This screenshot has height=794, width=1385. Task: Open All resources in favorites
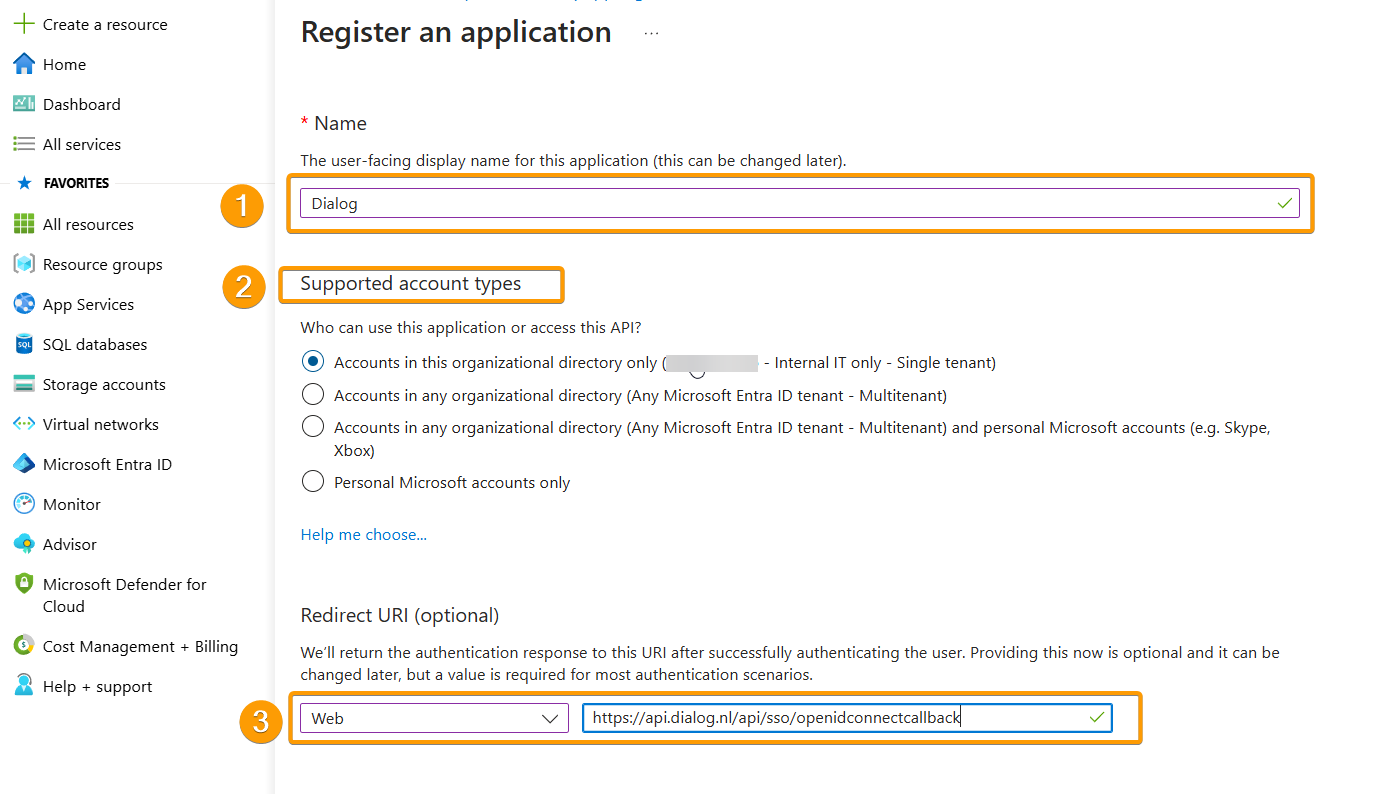pyautogui.click(x=88, y=224)
